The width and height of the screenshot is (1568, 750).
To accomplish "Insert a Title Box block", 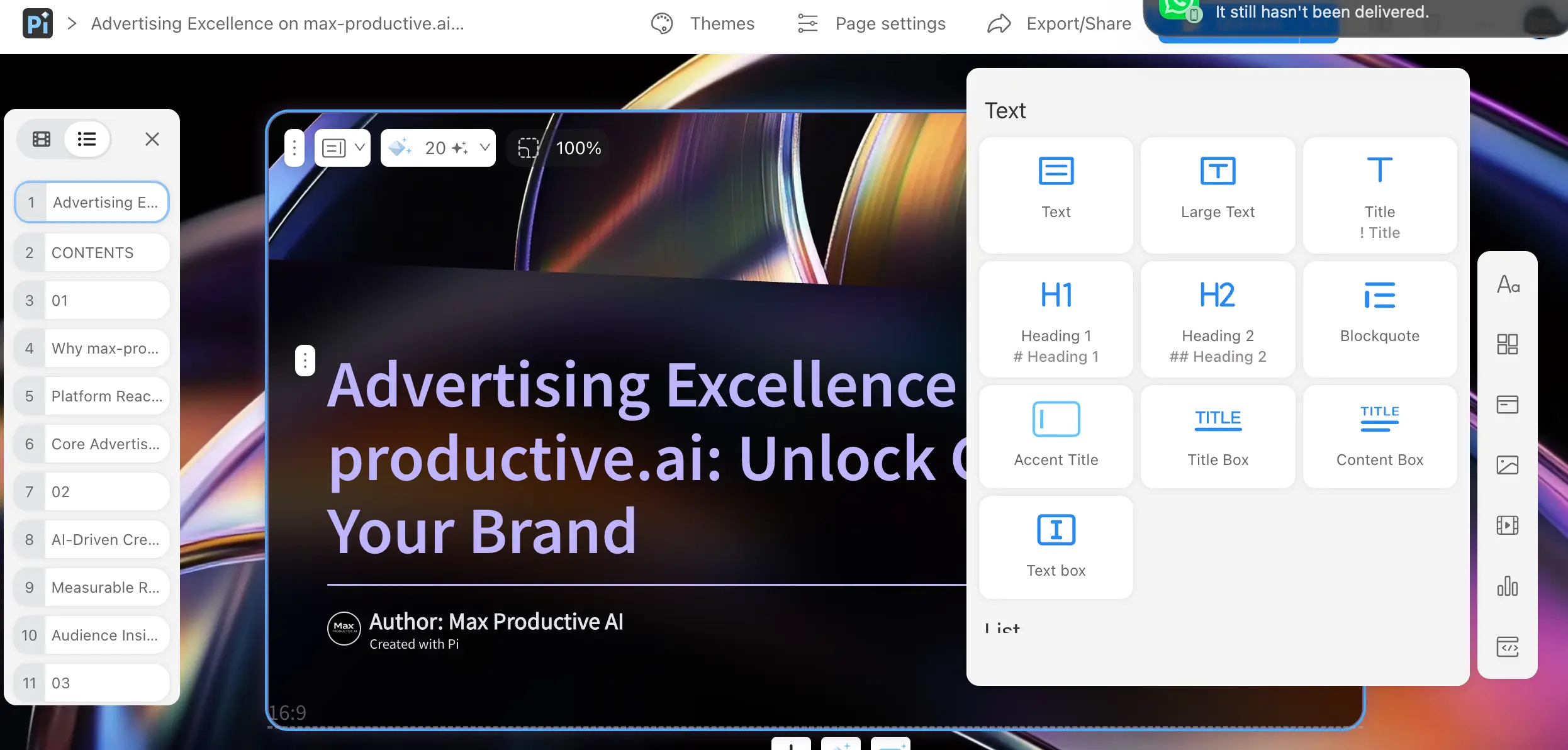I will tap(1218, 436).
